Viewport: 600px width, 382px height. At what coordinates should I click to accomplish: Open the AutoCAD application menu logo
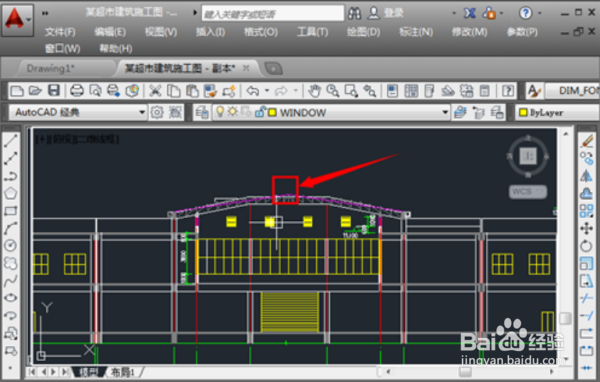click(17, 20)
